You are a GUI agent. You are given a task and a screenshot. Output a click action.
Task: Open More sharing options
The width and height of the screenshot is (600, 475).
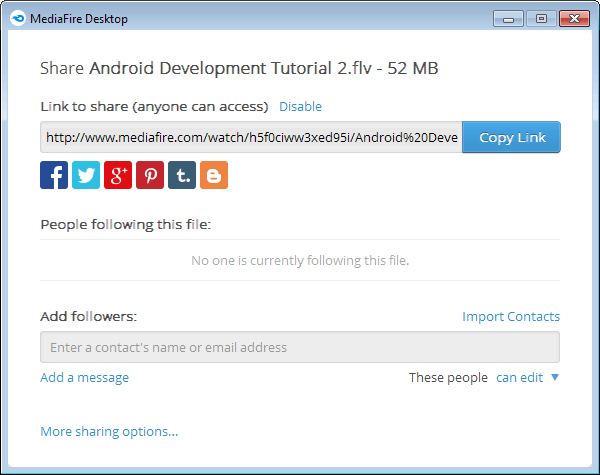click(x=109, y=431)
